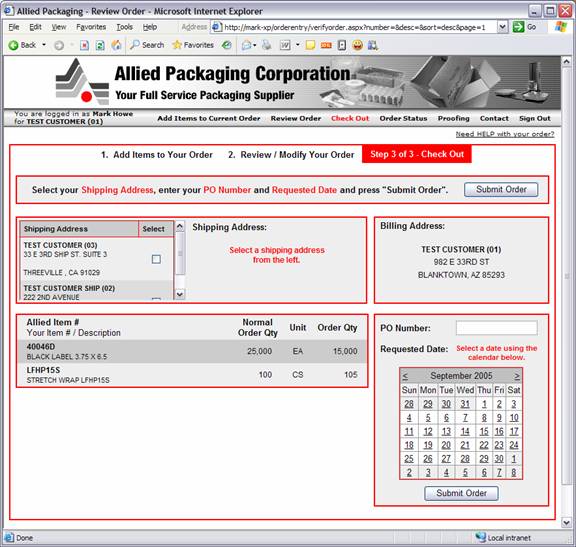Open the Address bar URL dropdown
This screenshot has width=576, height=547.
coord(502,27)
